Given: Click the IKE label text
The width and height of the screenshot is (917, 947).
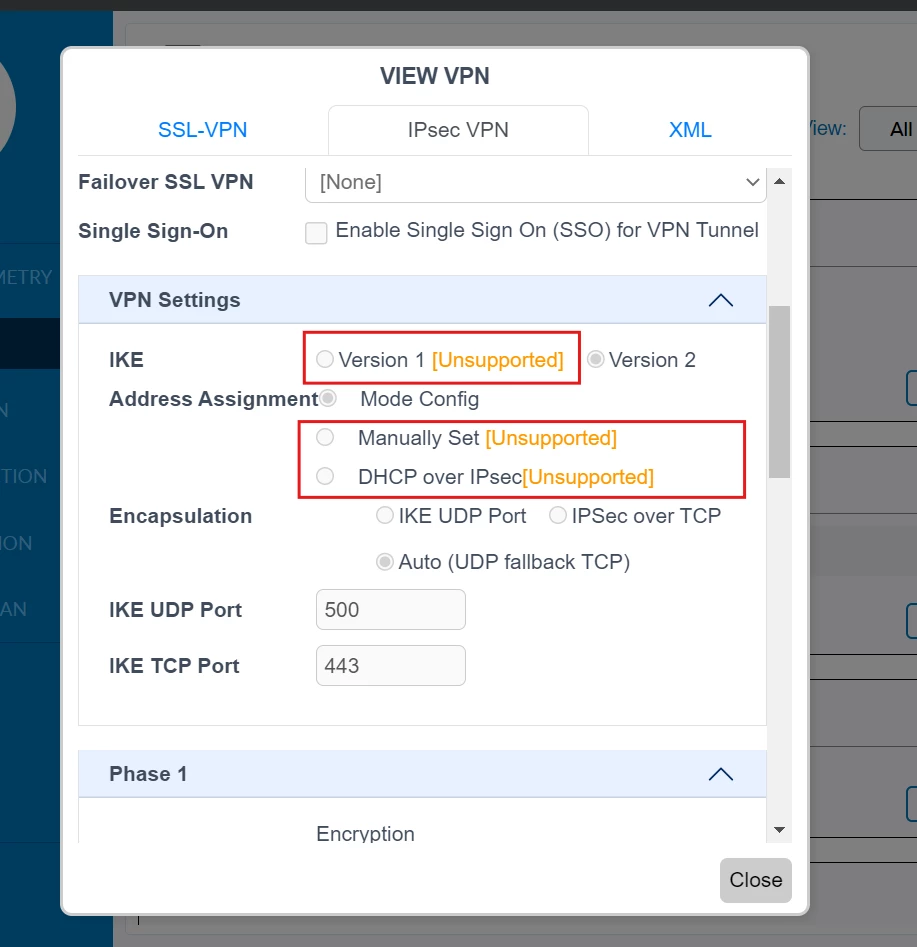Looking at the screenshot, I should (x=126, y=360).
